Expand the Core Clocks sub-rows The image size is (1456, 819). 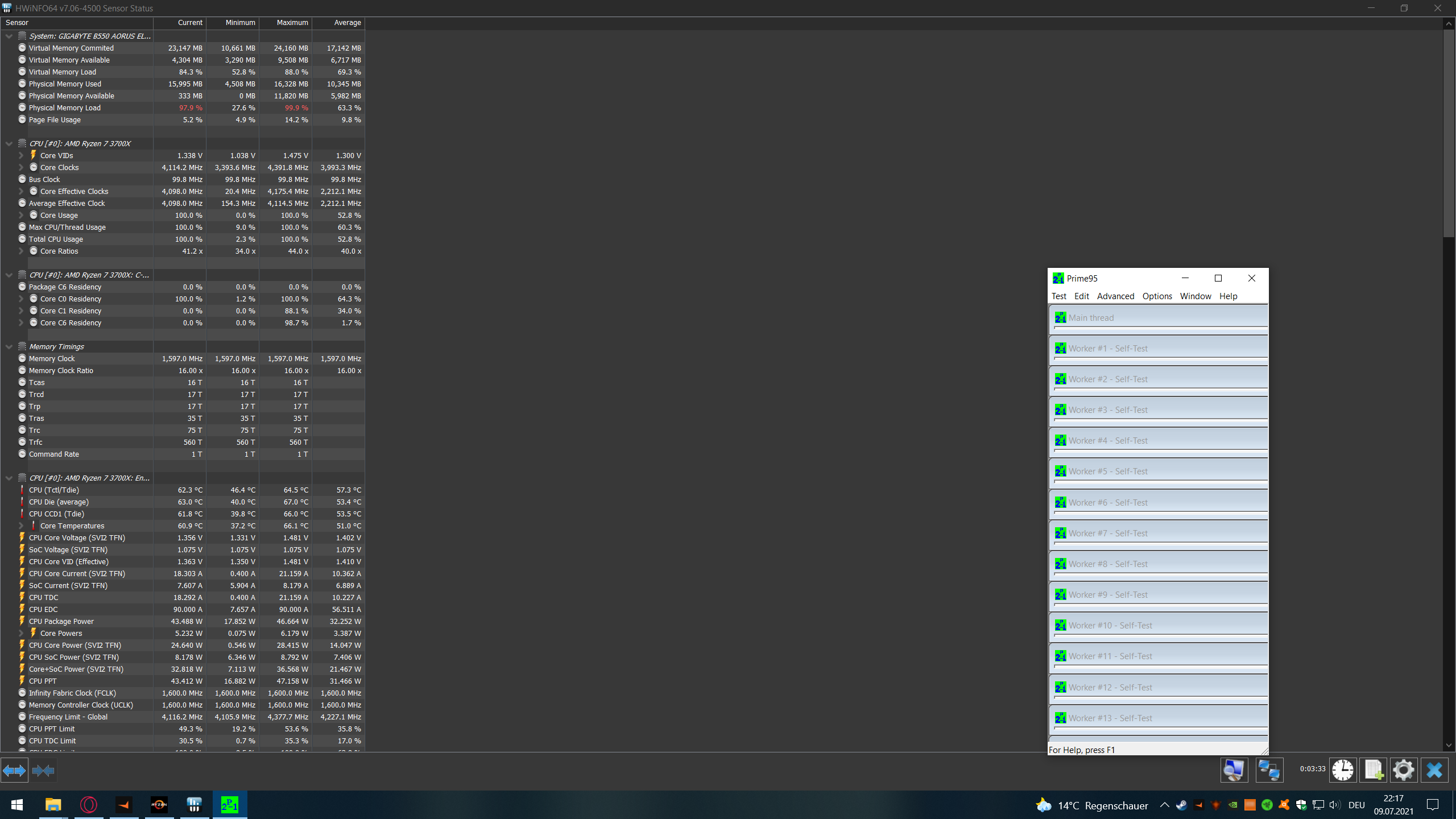tap(21, 167)
